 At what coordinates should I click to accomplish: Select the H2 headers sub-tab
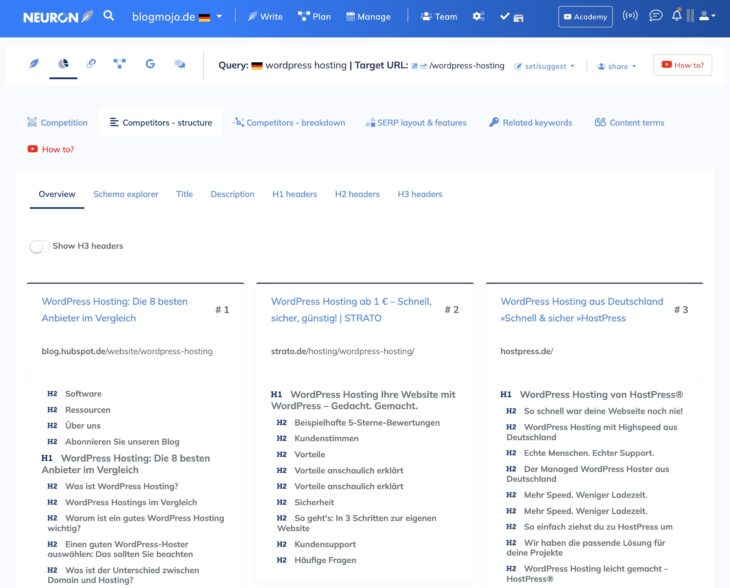[357, 194]
